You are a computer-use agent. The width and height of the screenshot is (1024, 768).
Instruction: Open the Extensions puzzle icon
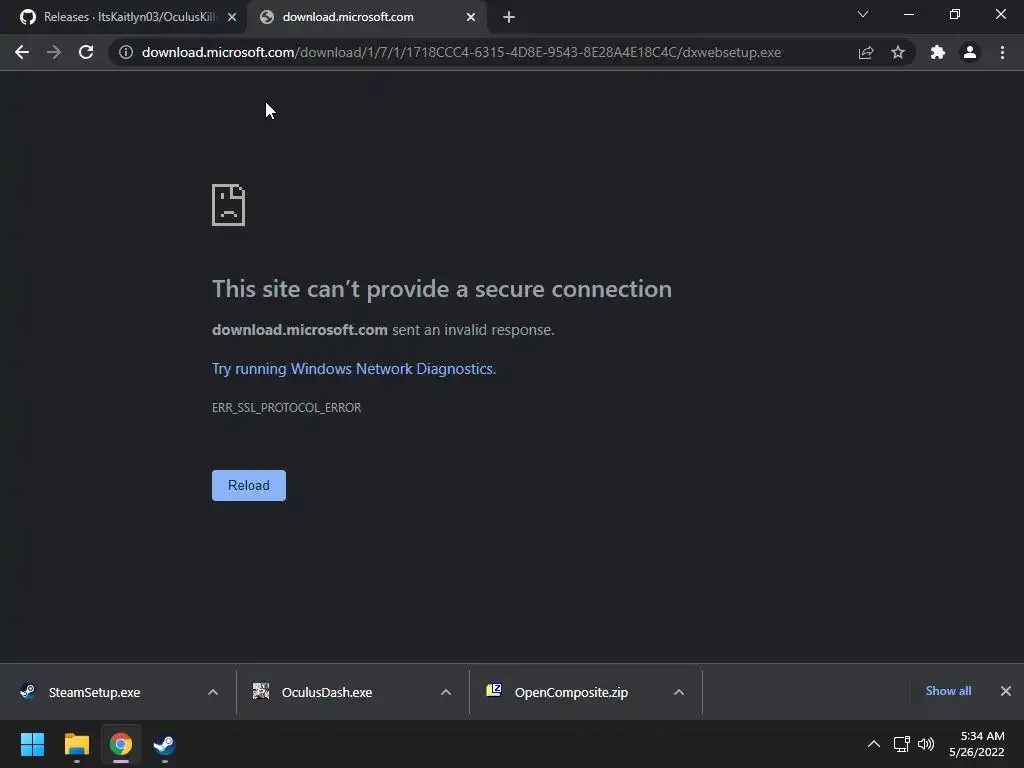pyautogui.click(x=938, y=52)
